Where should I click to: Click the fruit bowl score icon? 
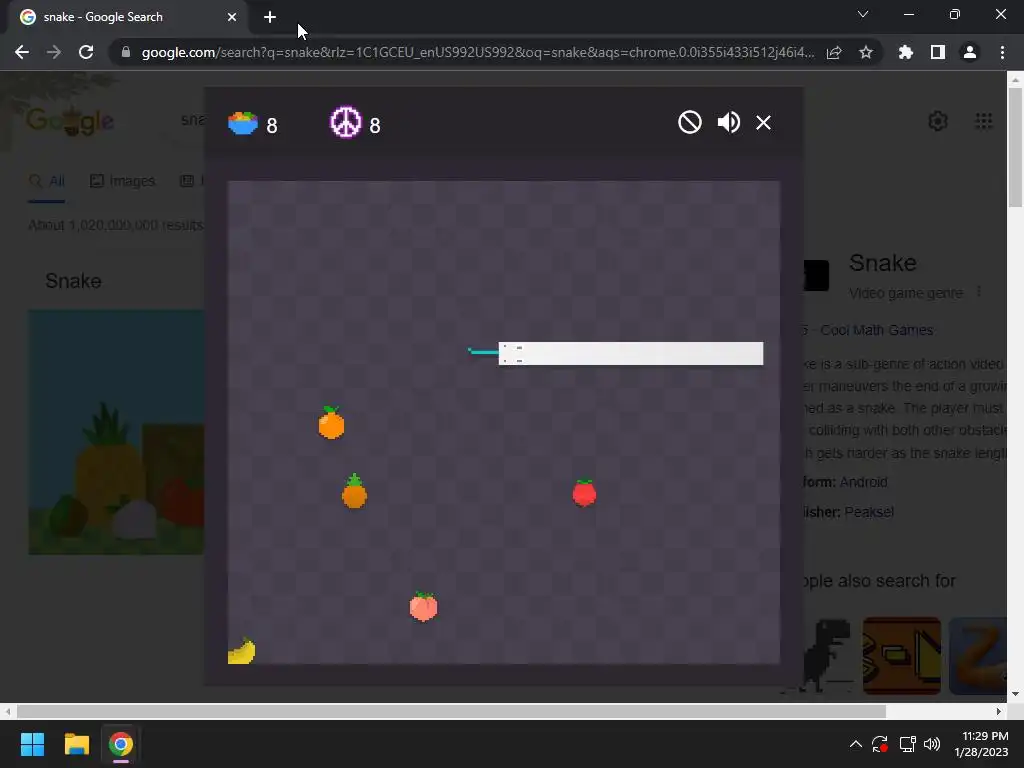click(242, 123)
